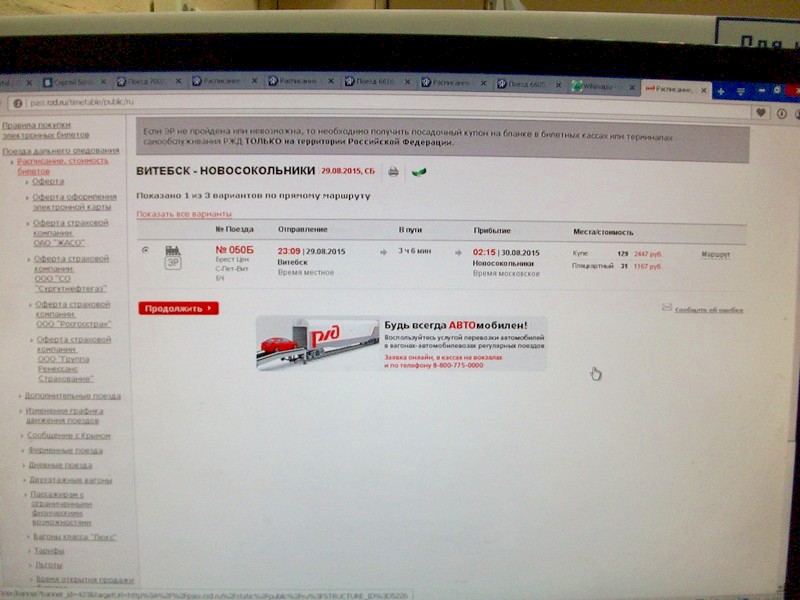
Task: Switch to the Whatsapp browser tab
Action: click(x=601, y=86)
